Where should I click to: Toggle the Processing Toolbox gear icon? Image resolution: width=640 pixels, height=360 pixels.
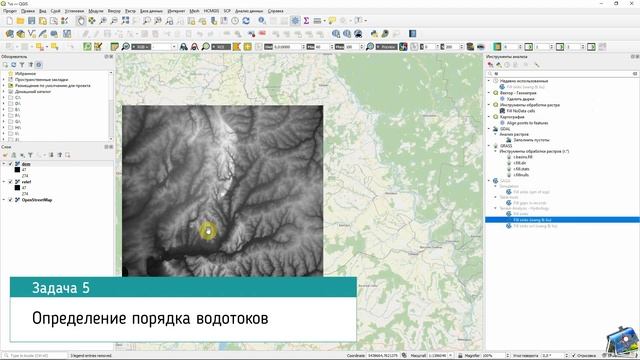click(x=295, y=21)
